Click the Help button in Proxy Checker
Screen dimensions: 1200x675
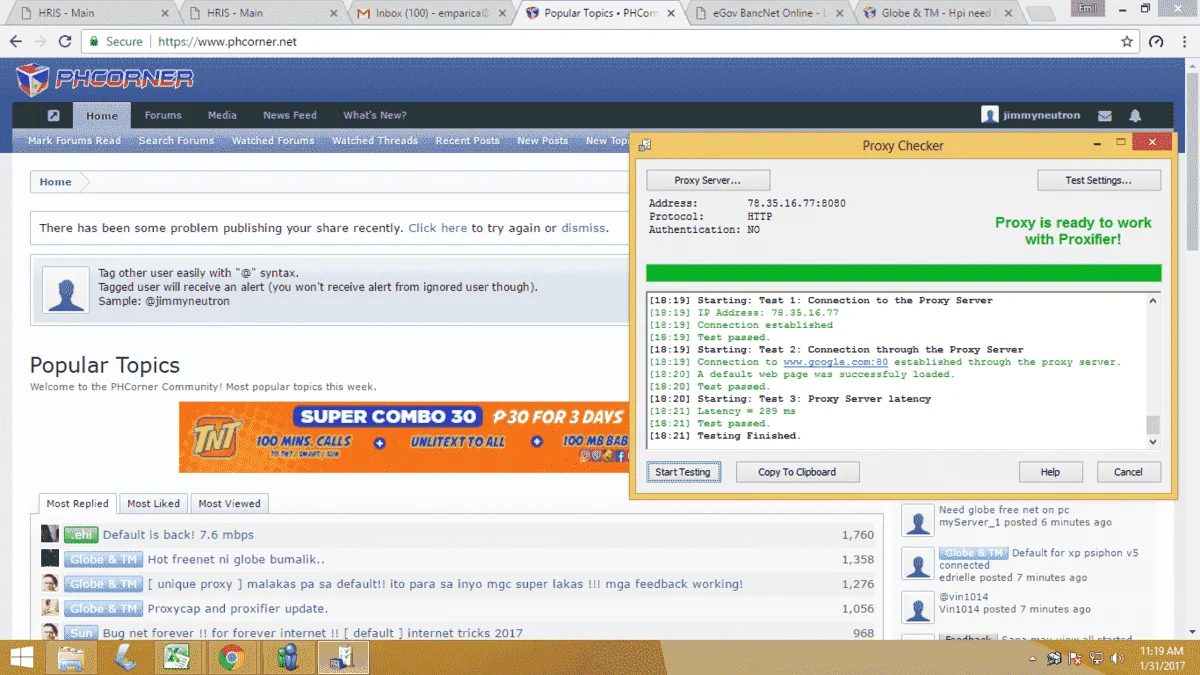click(x=1050, y=472)
